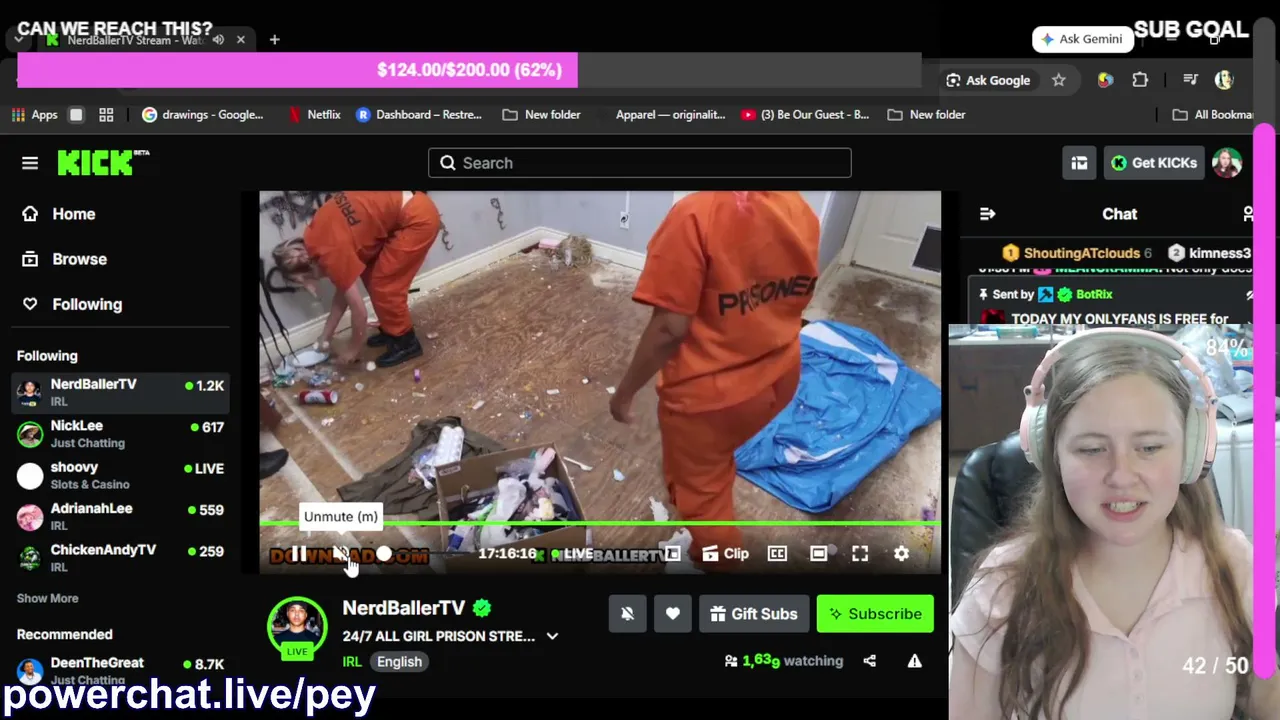The width and height of the screenshot is (1280, 720).
Task: Open the Chrome profile avatar
Action: point(1225,80)
